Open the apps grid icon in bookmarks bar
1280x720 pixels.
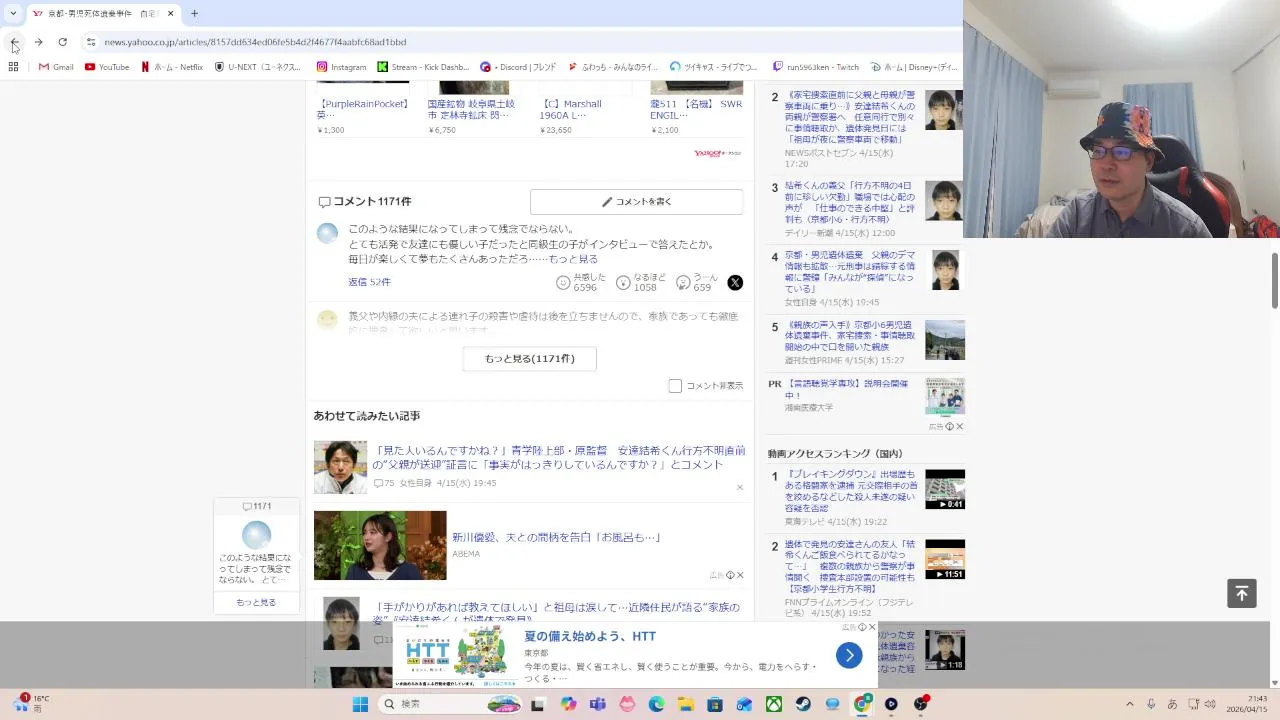13,67
